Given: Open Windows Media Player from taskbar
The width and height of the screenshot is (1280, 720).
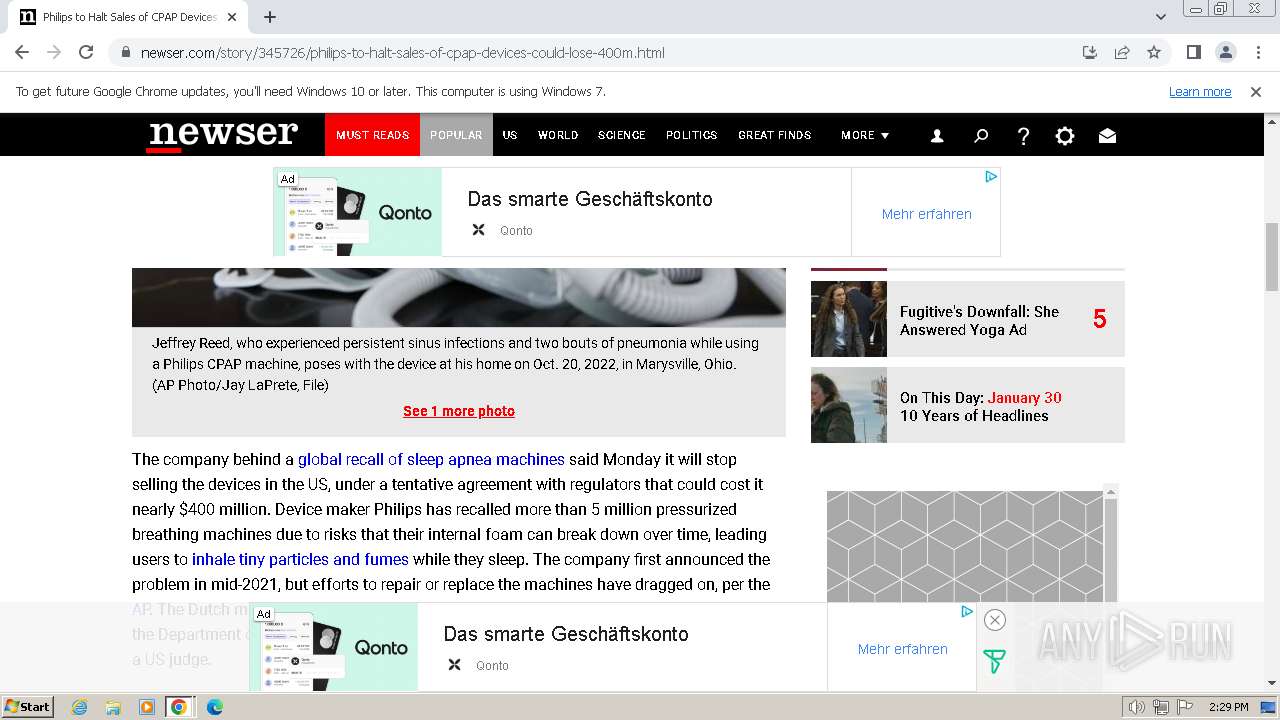Looking at the screenshot, I should (x=147, y=707).
